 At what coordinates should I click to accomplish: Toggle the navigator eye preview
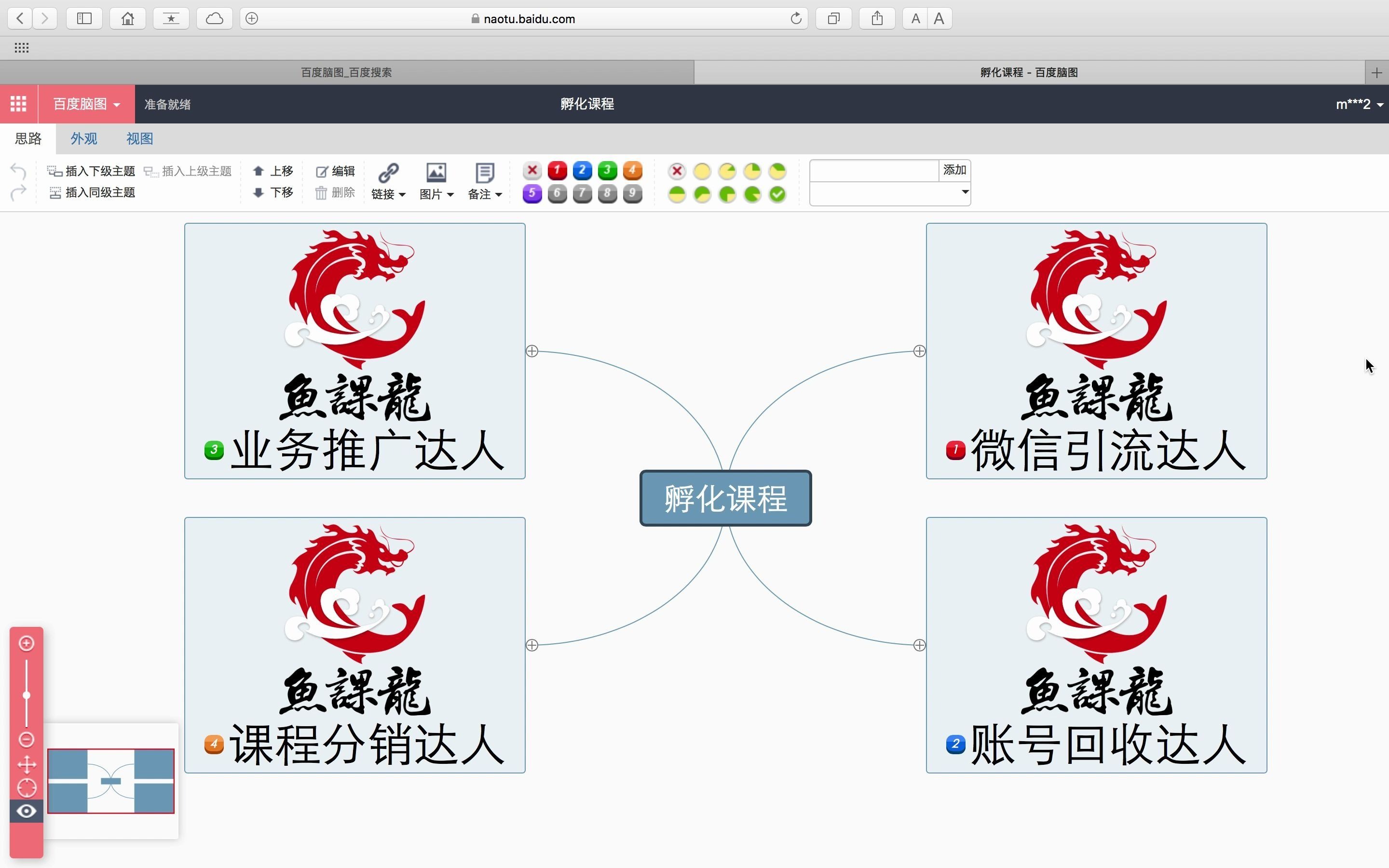(27, 811)
